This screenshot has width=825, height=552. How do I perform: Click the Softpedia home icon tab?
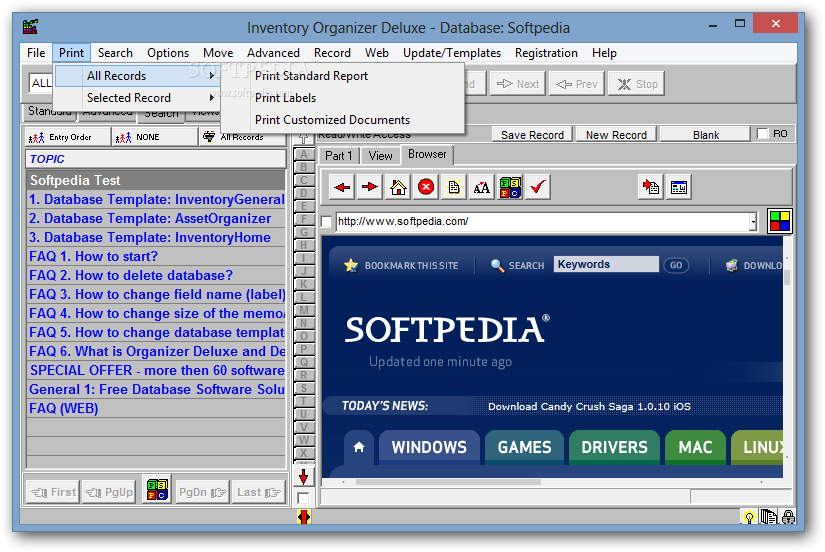[359, 447]
